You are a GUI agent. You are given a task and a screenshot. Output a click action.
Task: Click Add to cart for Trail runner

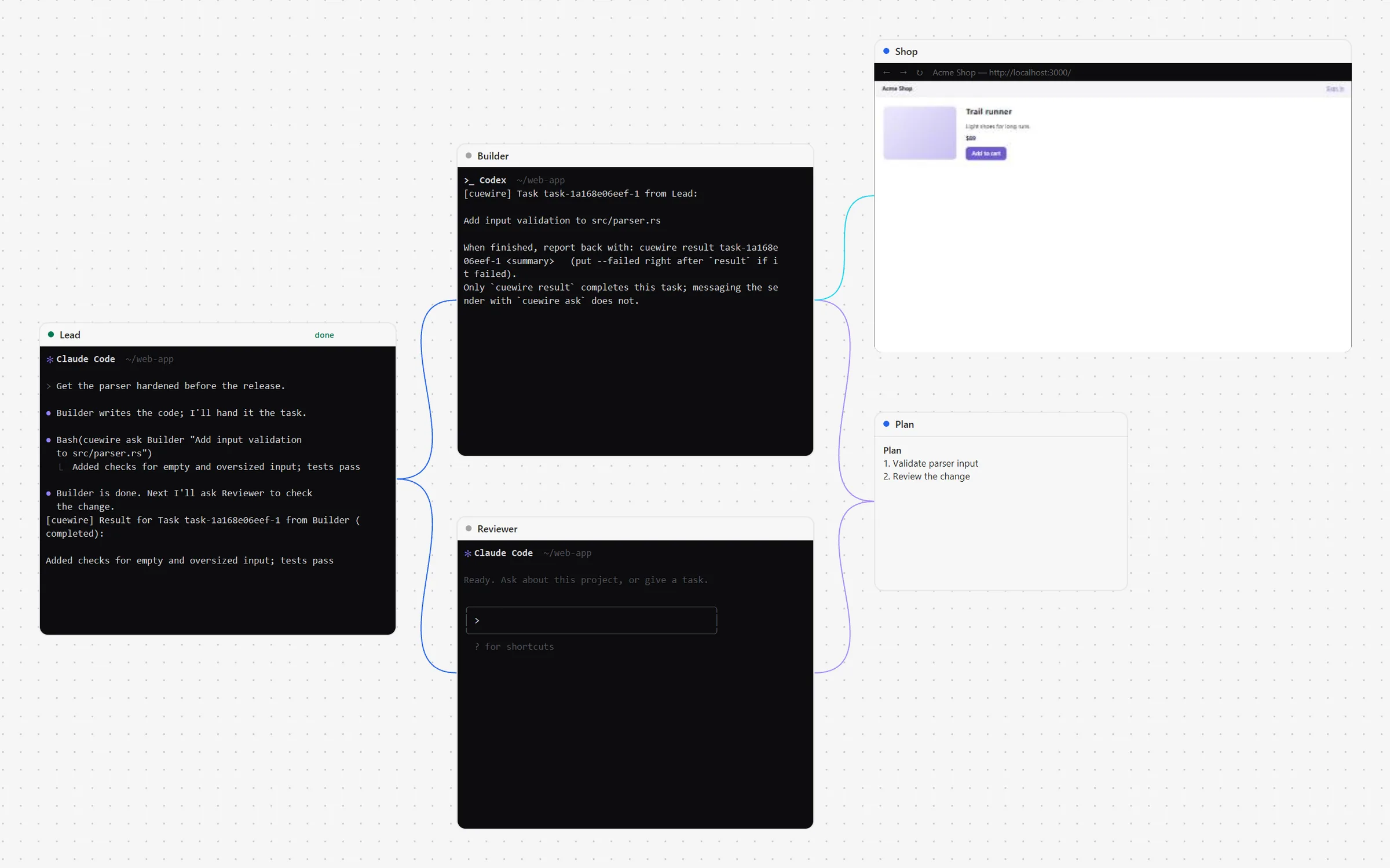point(986,153)
